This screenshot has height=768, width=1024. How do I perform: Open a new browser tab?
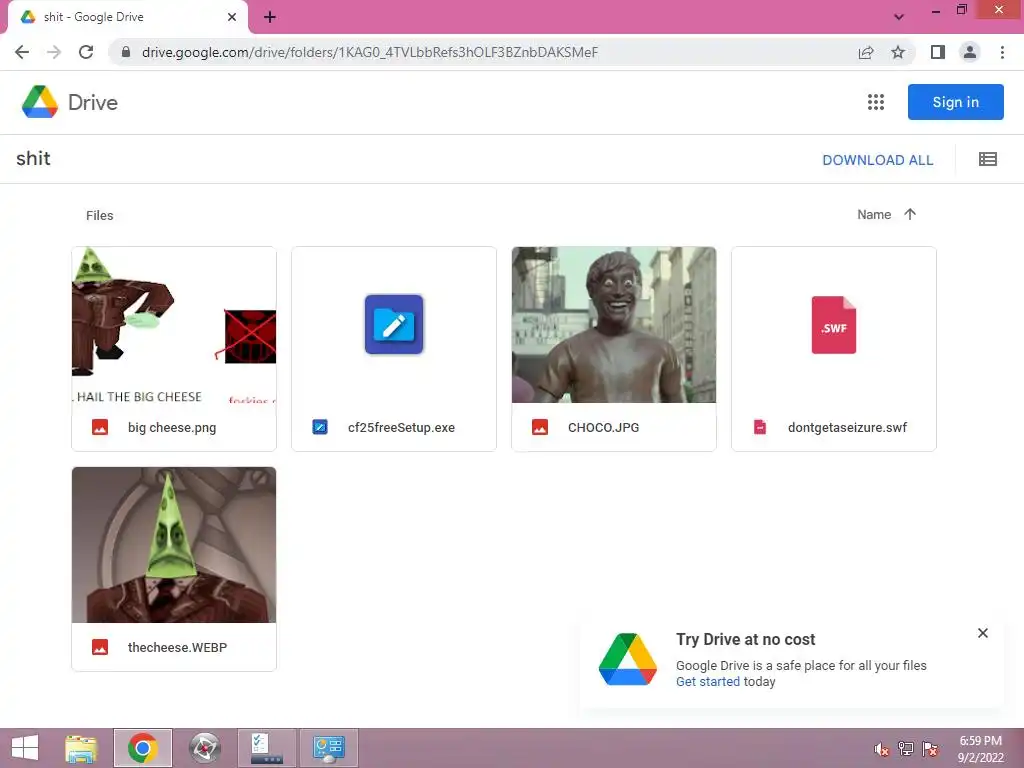pyautogui.click(x=270, y=17)
